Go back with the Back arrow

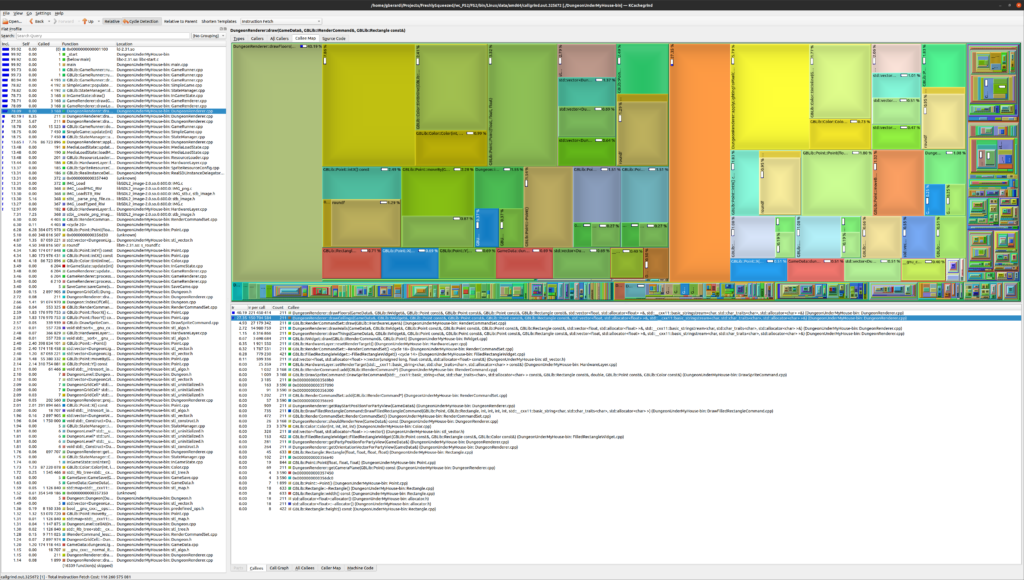[x=36, y=20]
